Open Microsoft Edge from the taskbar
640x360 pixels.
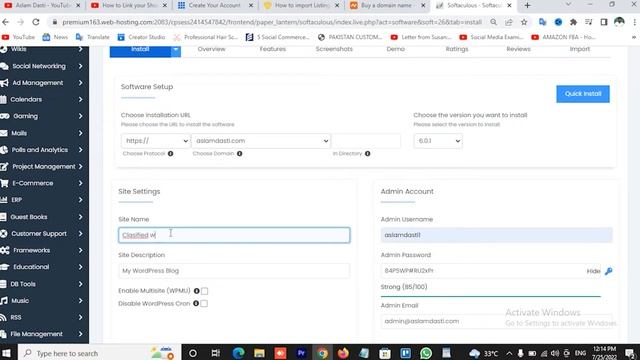(x=238, y=353)
